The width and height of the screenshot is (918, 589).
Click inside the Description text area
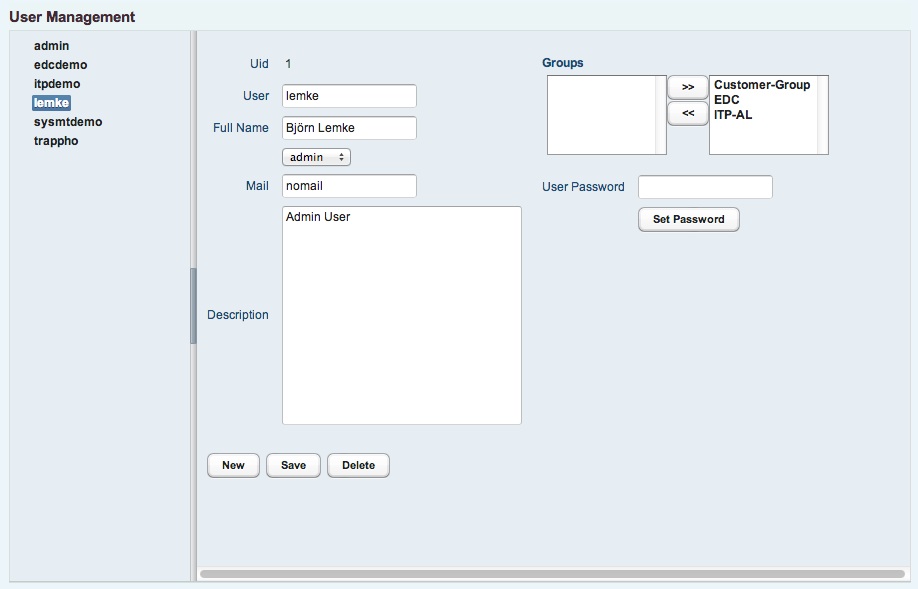point(402,315)
